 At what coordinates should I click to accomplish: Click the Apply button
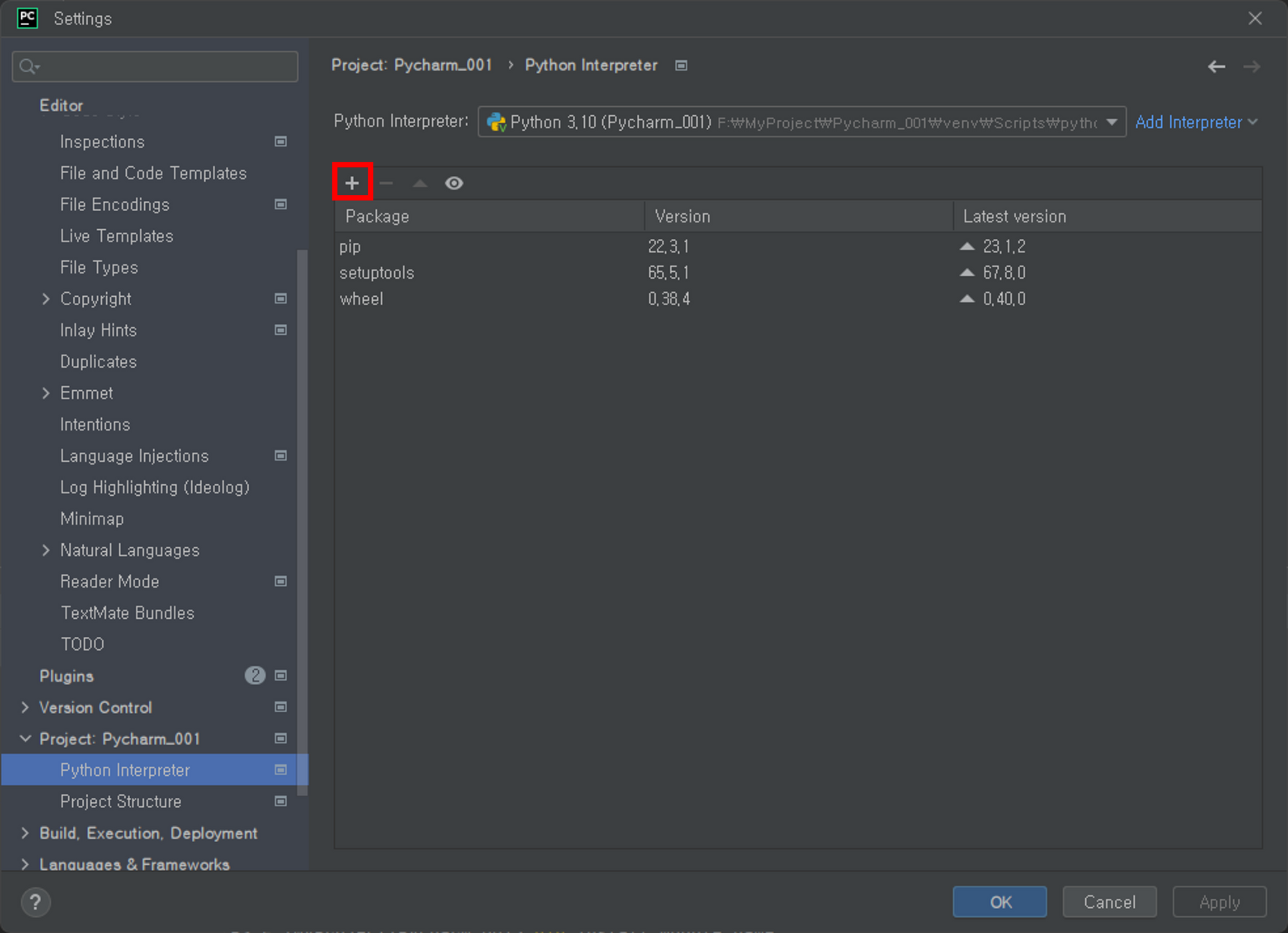click(x=1219, y=901)
